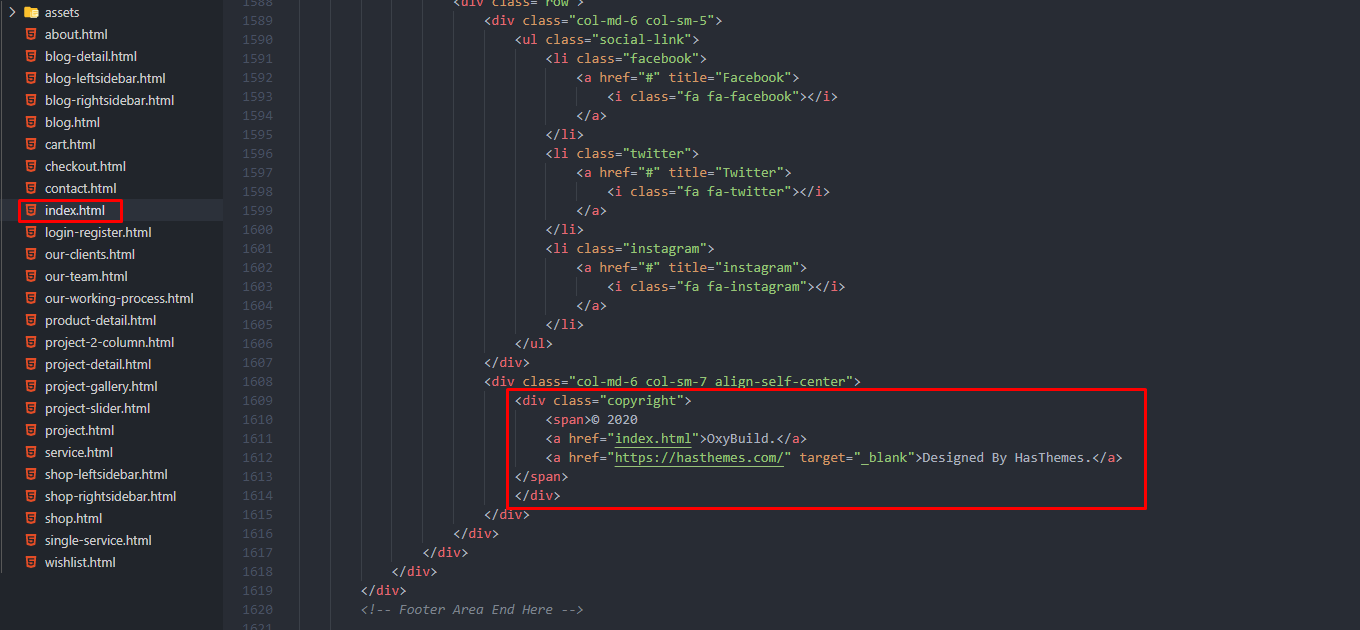Open blog-detail.html in the file tree
The image size is (1360, 630).
[x=91, y=56]
